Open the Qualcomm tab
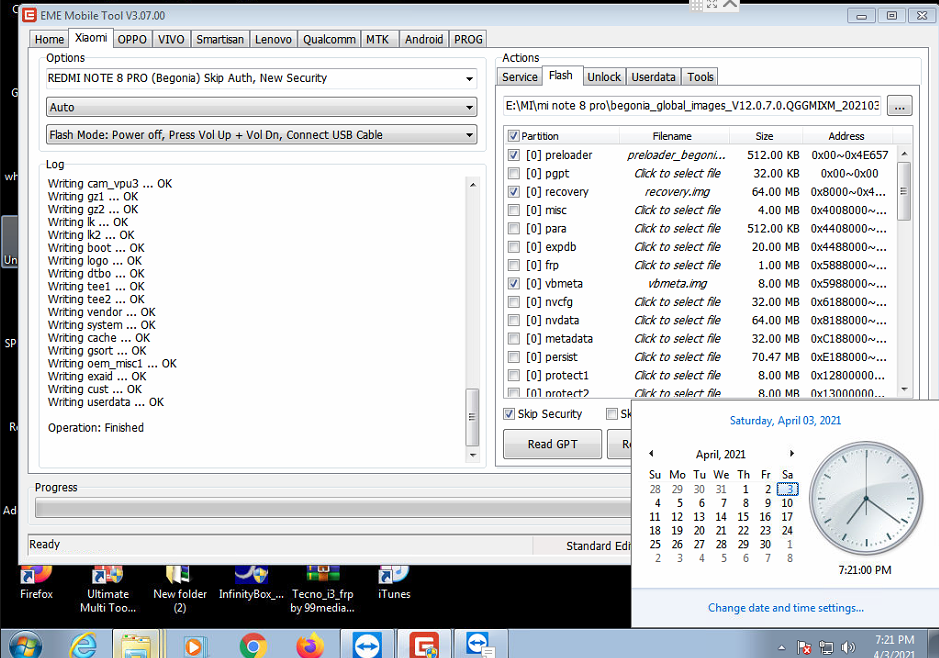 click(x=329, y=39)
